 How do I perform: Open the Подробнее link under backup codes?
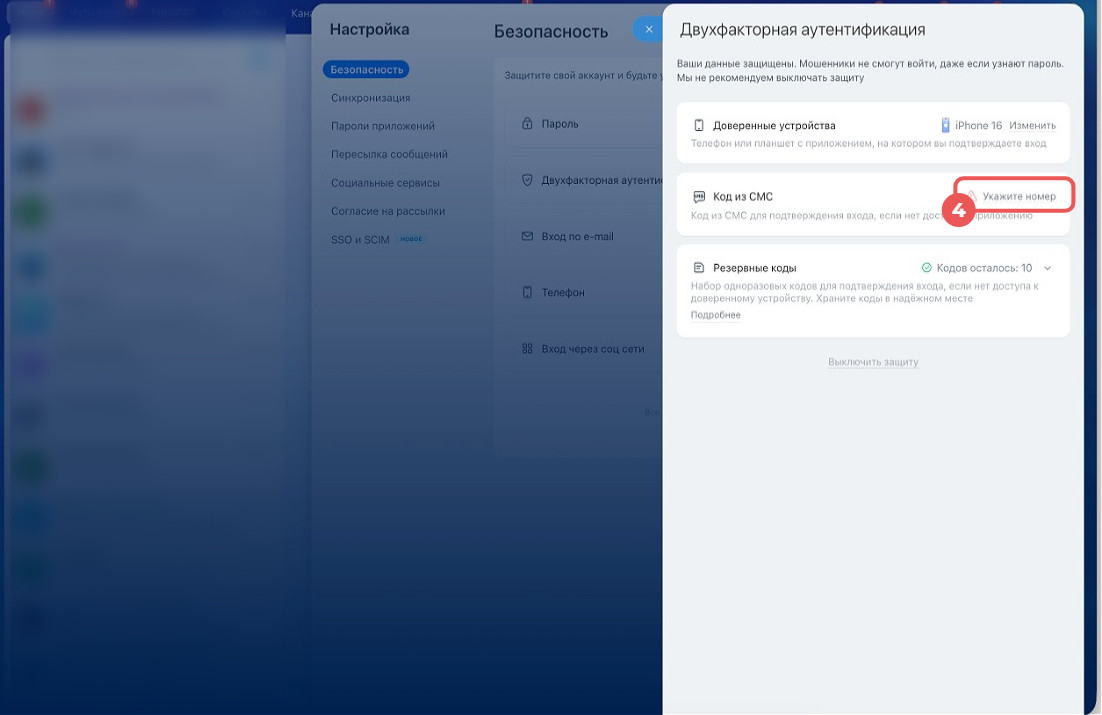(715, 315)
